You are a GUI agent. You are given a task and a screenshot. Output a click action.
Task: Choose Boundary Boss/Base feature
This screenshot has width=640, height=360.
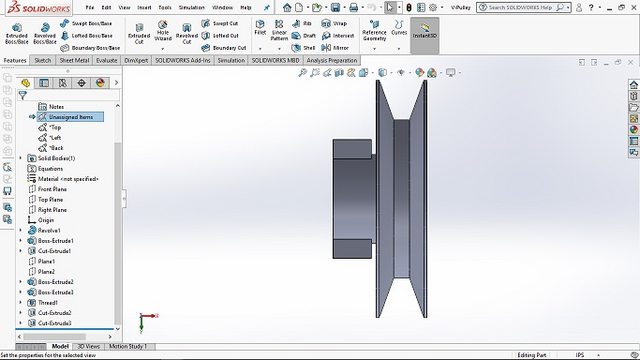coord(90,48)
